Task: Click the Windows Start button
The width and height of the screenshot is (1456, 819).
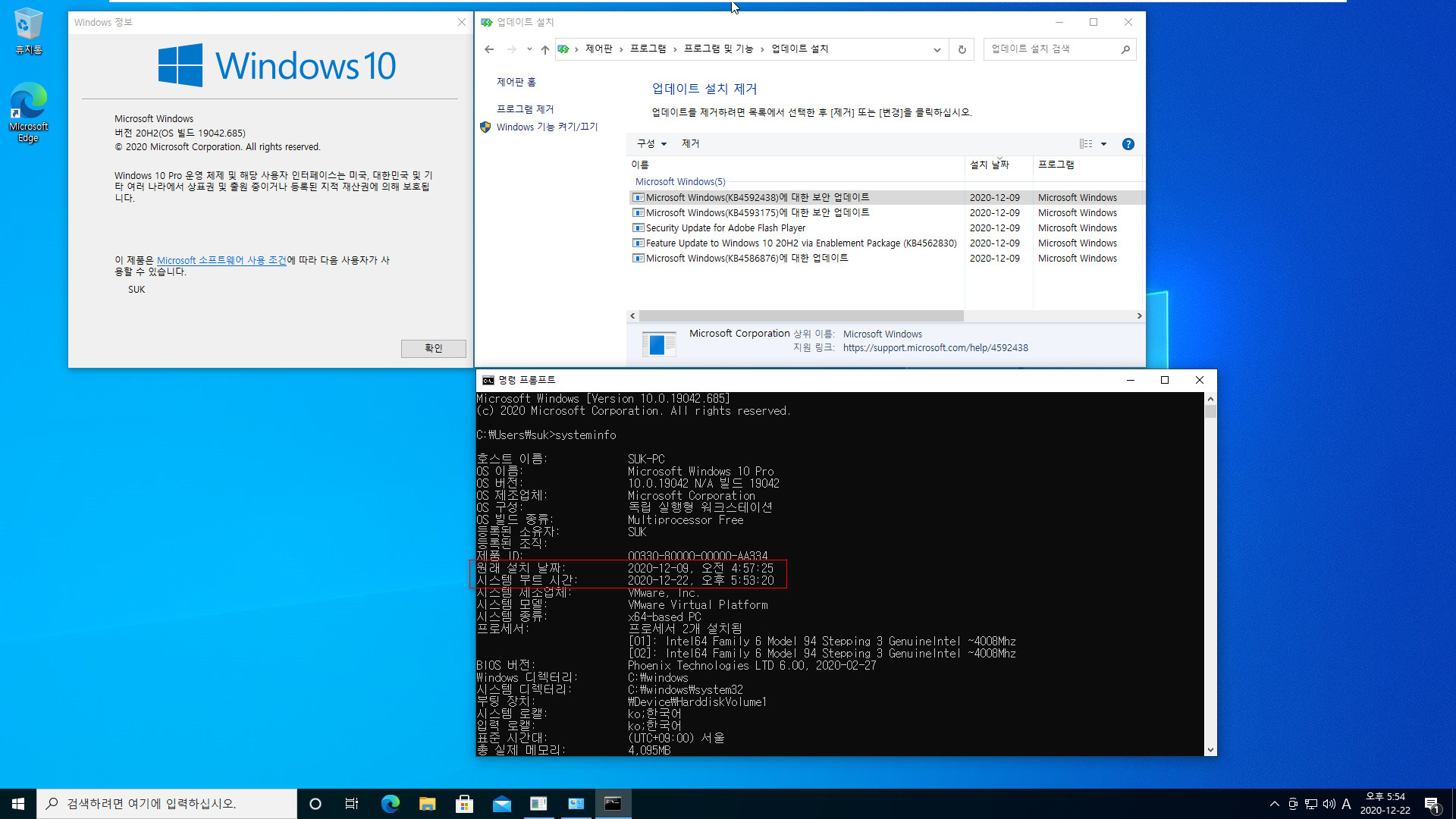Action: [x=18, y=804]
